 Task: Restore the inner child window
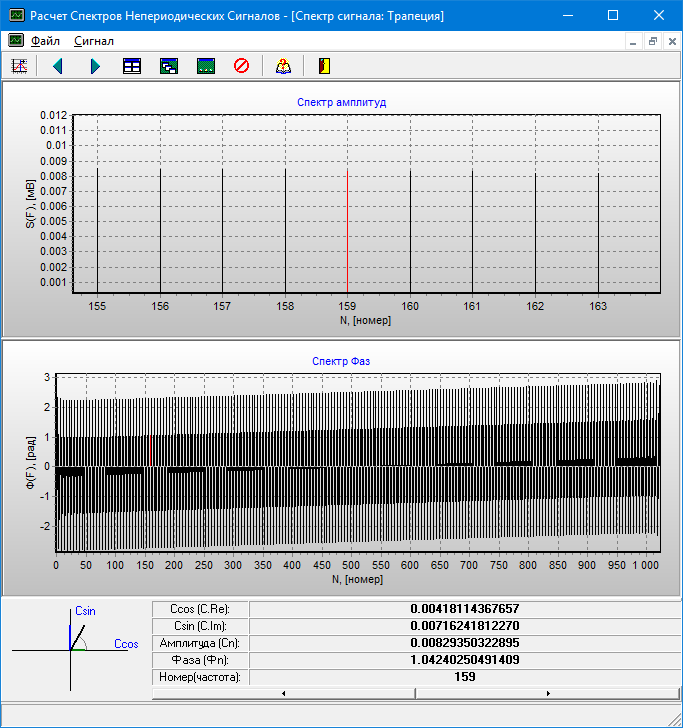tap(652, 41)
